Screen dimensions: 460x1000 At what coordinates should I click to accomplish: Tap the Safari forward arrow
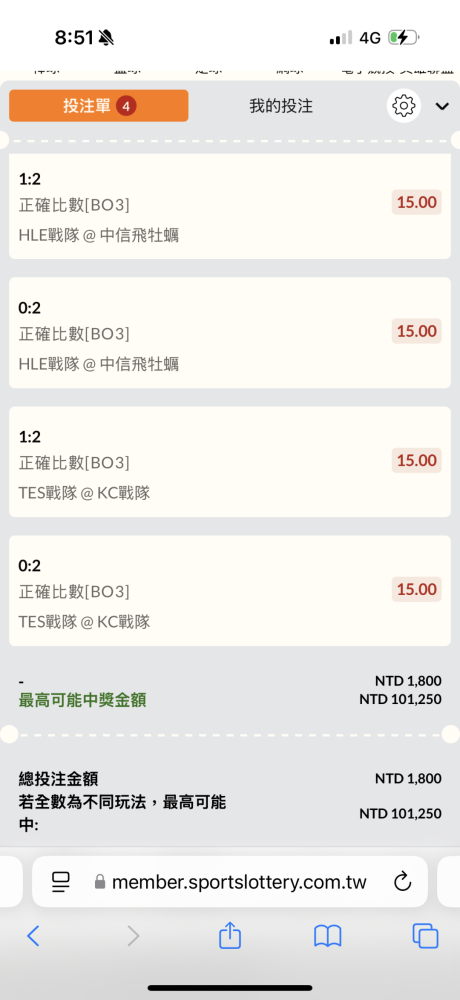(133, 936)
